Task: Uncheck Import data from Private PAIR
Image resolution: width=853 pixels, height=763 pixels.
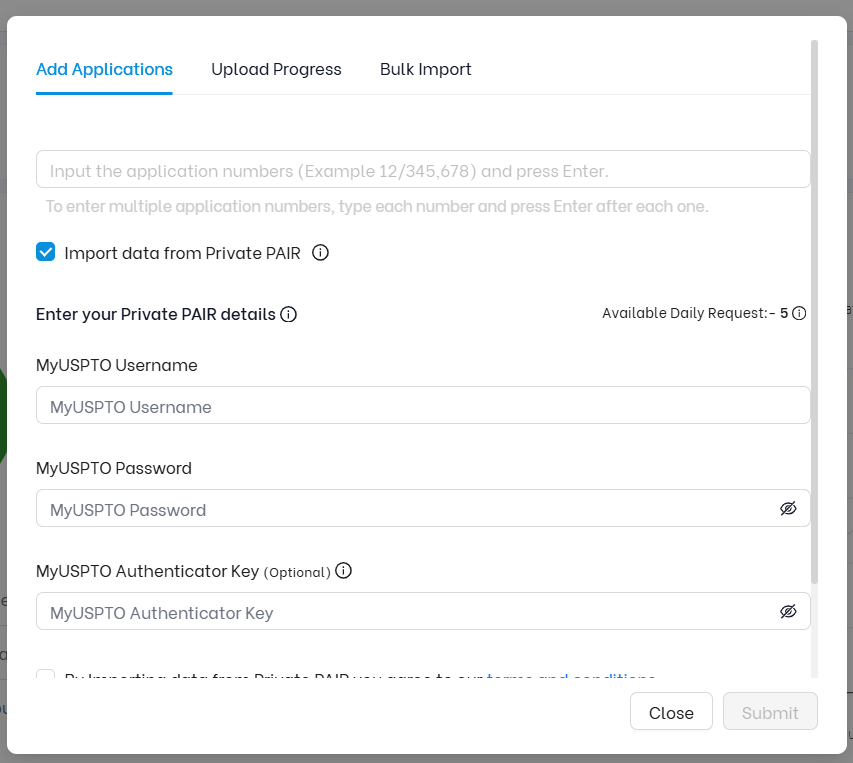Action: 46,252
